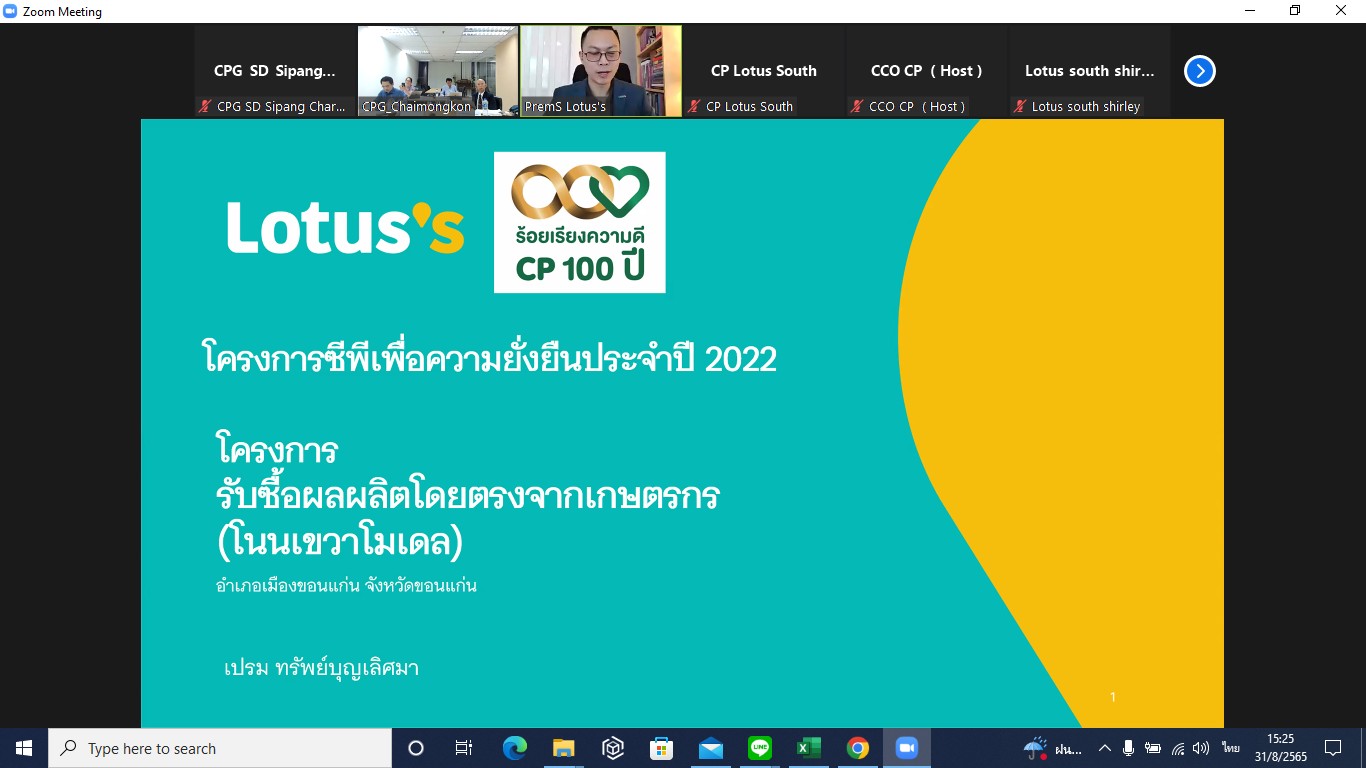The height and width of the screenshot is (768, 1366).
Task: Click the muted mic icon on CP Lotus South
Action: 694,107
